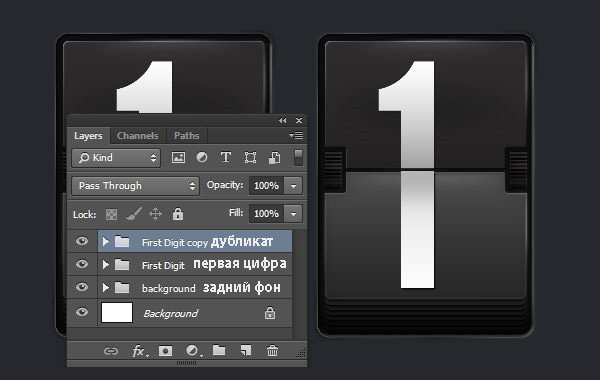Open the Fill slider dropdown arrow

[293, 214]
